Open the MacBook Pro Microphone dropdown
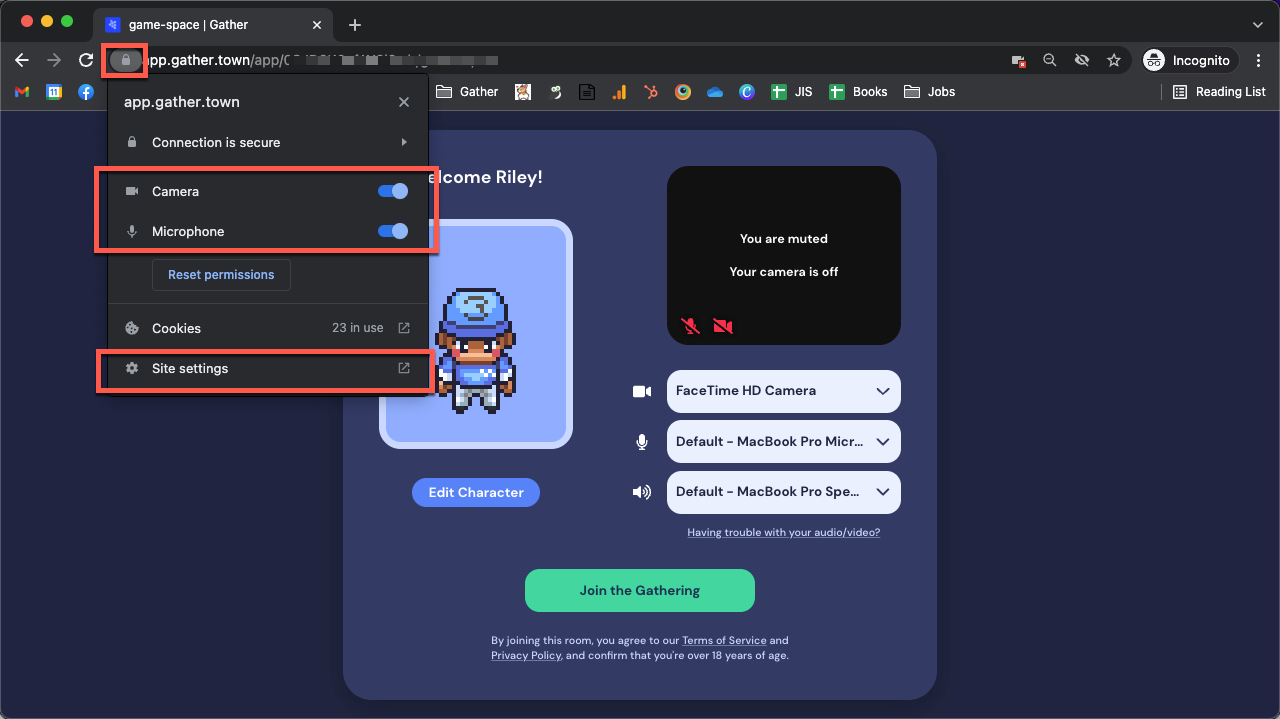This screenshot has height=719, width=1280. point(784,441)
